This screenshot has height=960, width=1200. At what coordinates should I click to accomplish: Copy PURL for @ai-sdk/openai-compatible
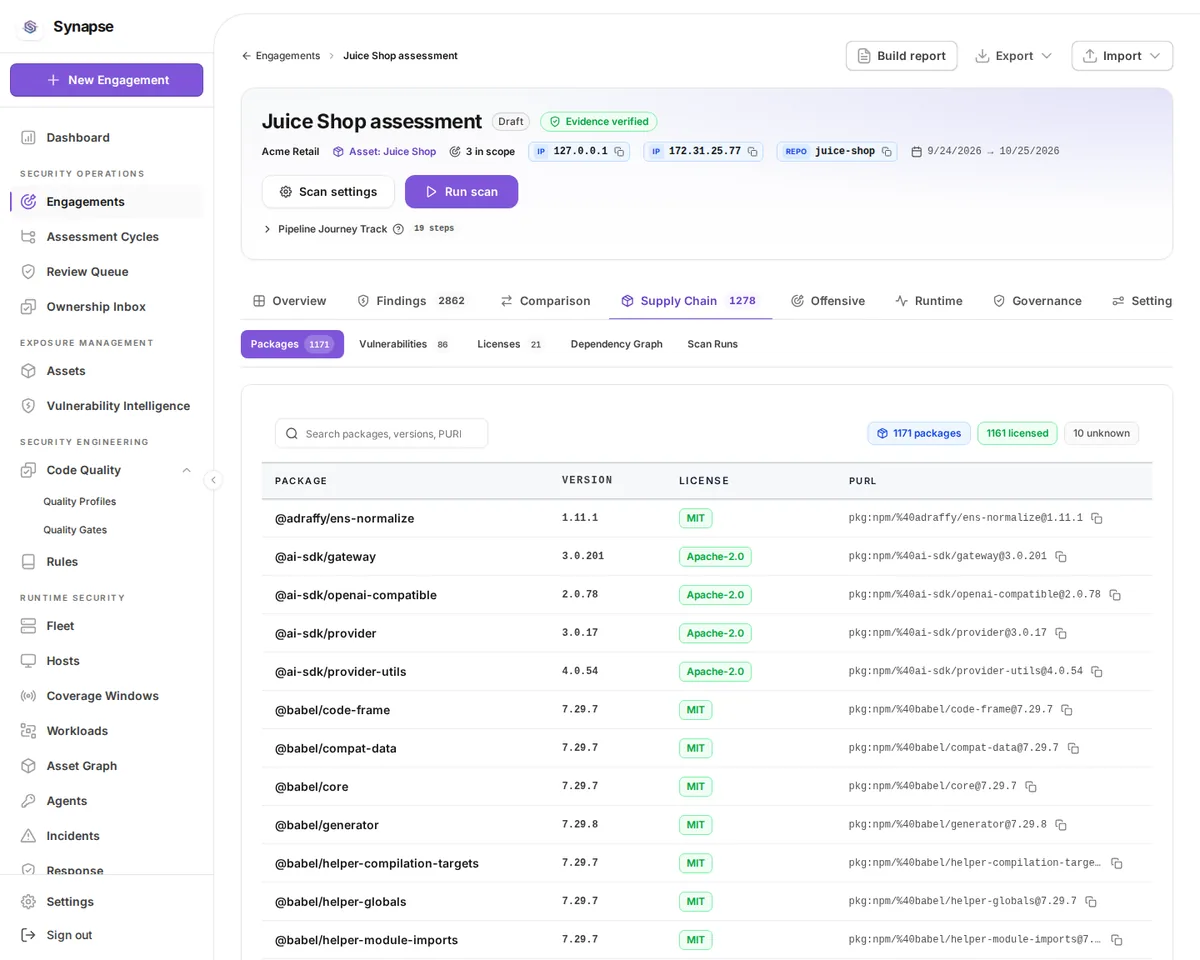pyautogui.click(x=1114, y=595)
